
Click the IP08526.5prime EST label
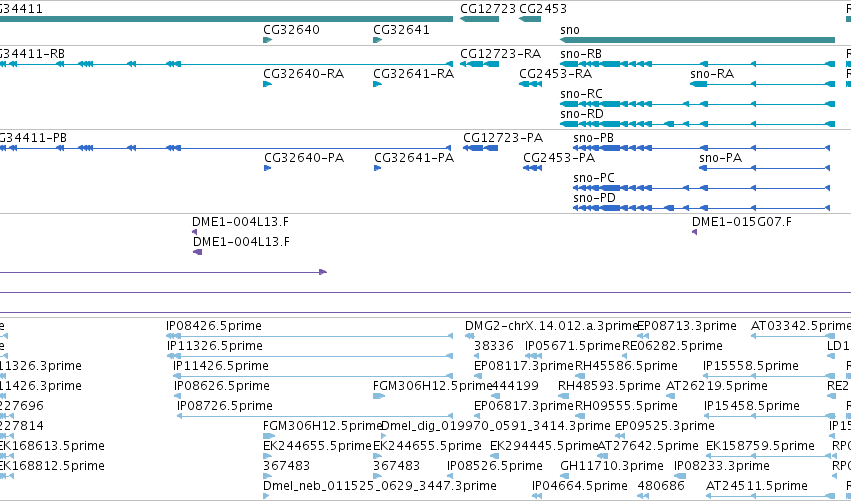click(x=495, y=466)
